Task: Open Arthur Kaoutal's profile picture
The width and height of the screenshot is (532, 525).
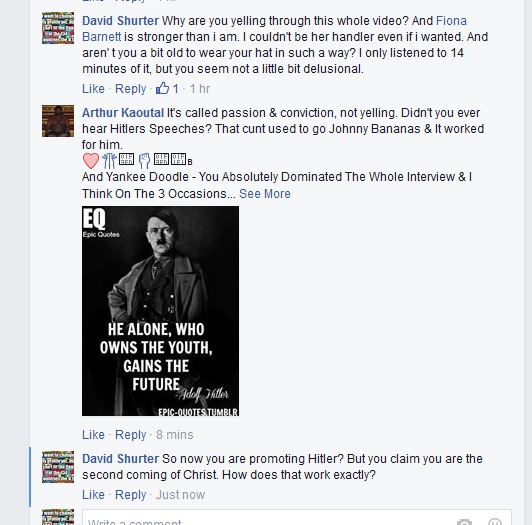Action: (x=58, y=121)
